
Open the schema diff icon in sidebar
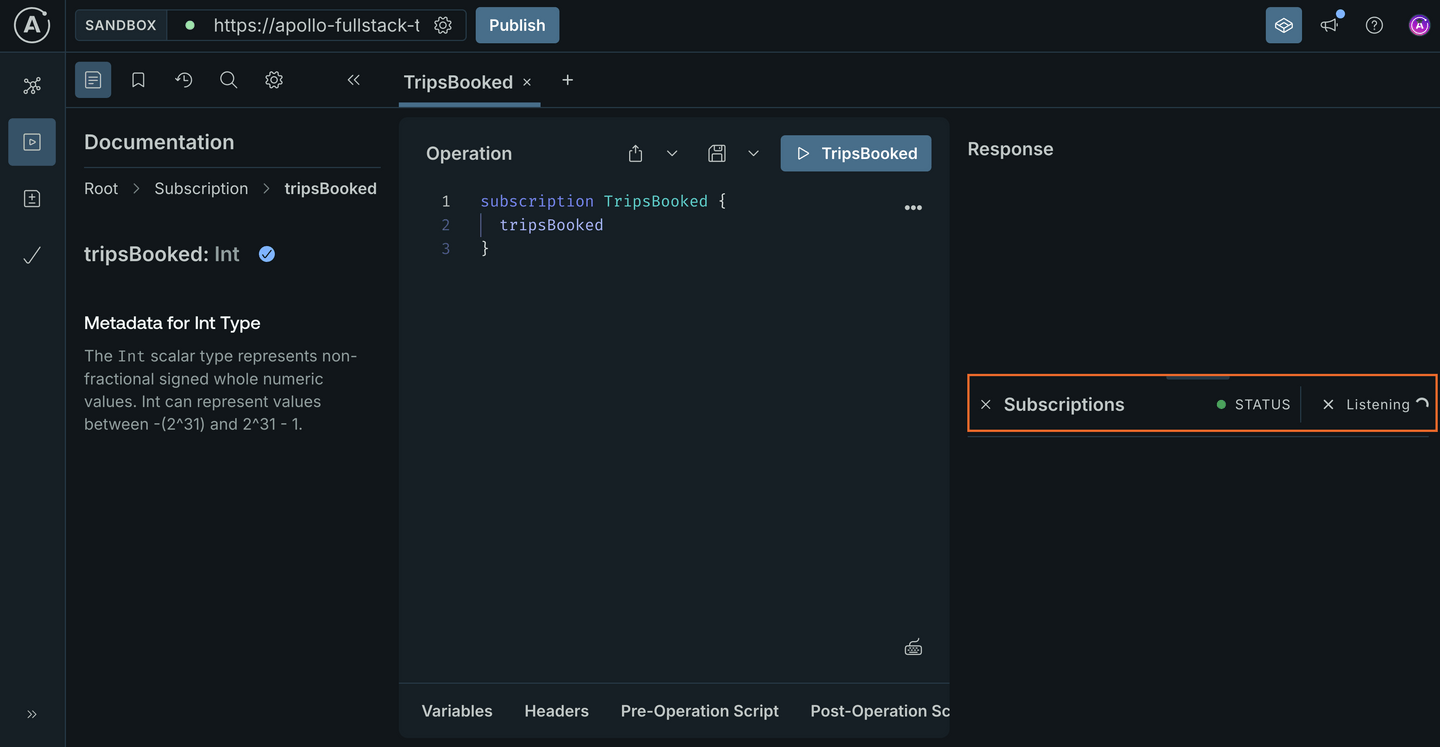[32, 199]
